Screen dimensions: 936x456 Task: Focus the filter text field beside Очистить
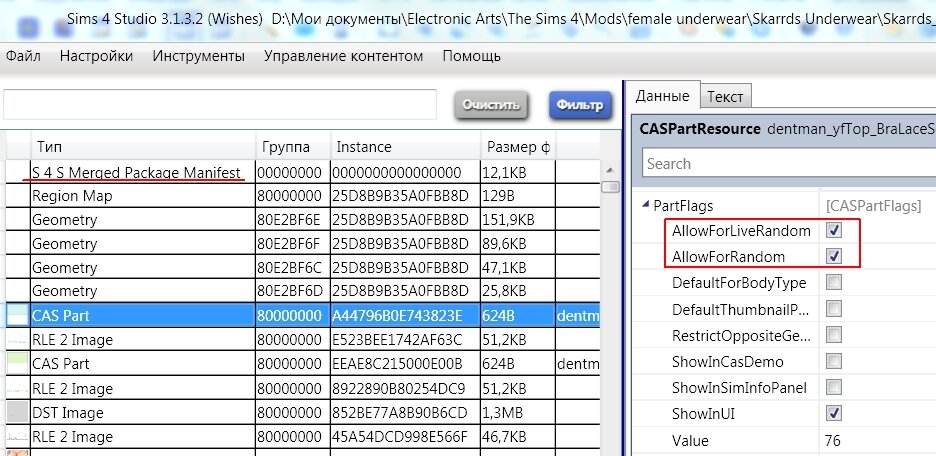(220, 105)
